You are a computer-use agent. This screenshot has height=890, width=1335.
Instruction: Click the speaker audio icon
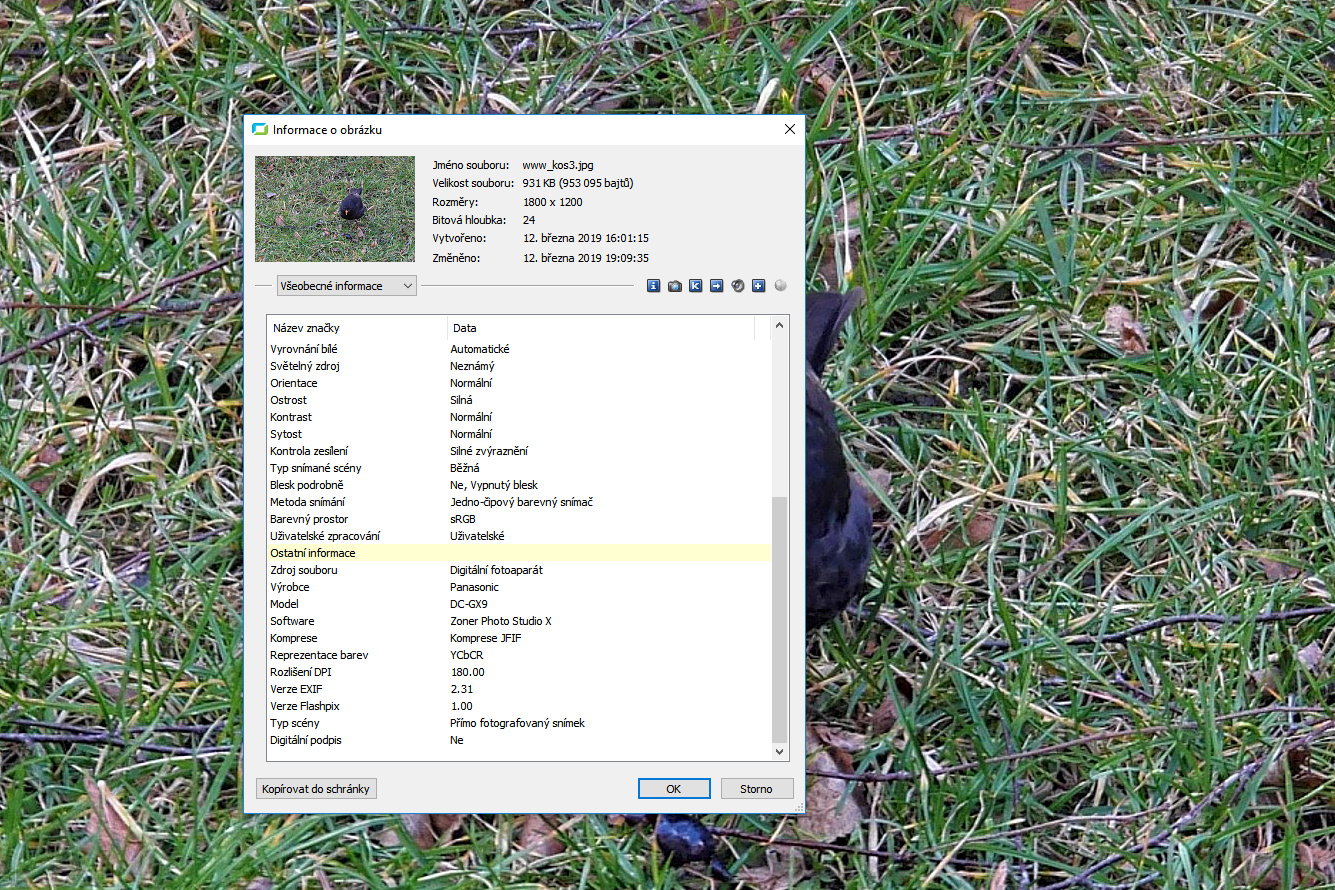[738, 286]
